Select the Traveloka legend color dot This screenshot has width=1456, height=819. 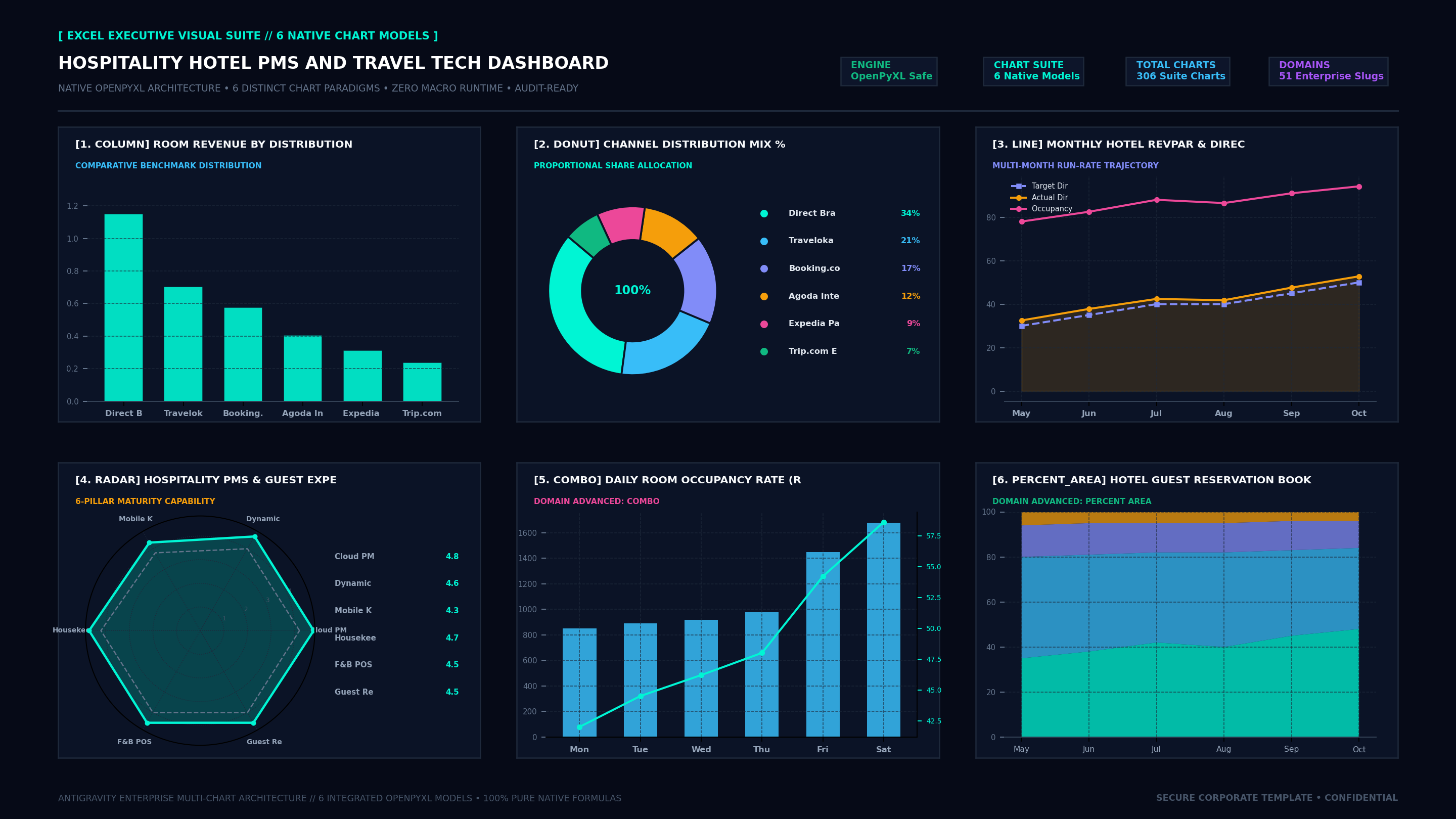tap(764, 241)
